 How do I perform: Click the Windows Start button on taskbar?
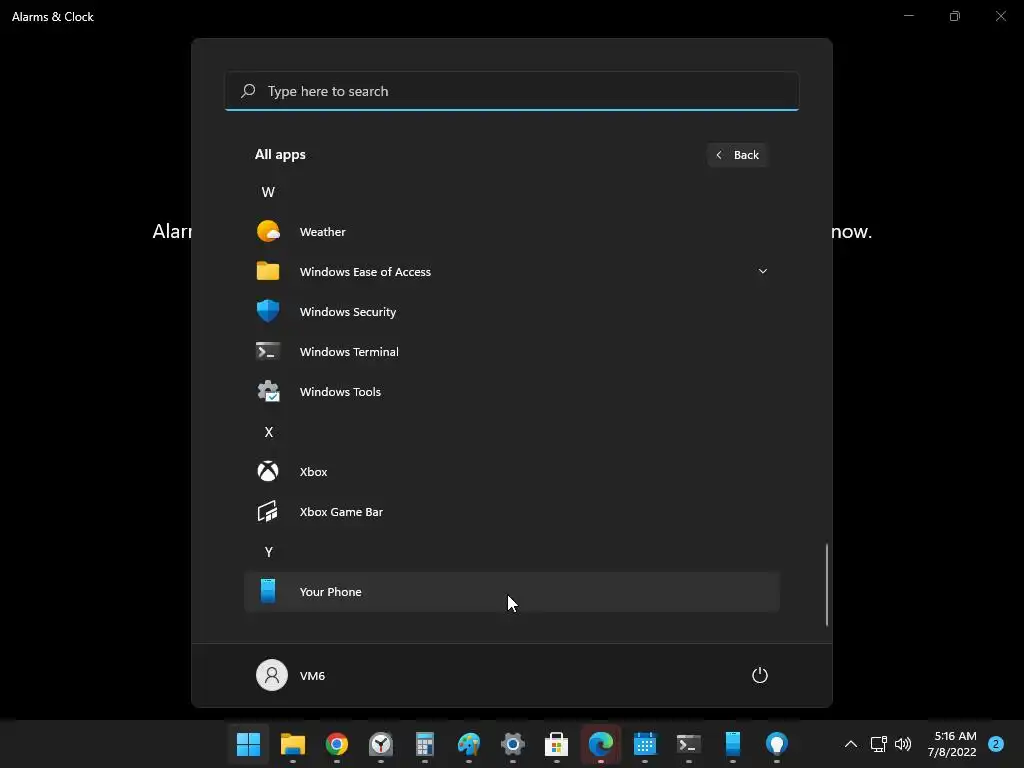248,744
